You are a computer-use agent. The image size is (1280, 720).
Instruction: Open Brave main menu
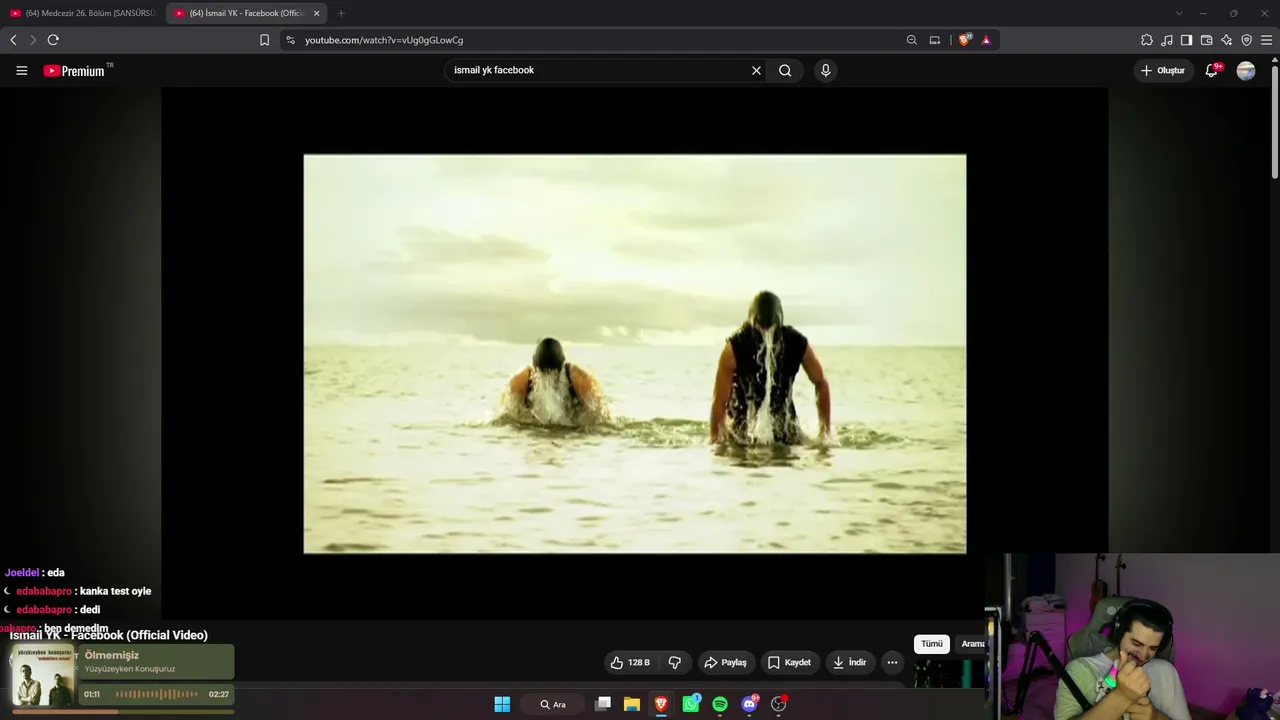[1267, 40]
